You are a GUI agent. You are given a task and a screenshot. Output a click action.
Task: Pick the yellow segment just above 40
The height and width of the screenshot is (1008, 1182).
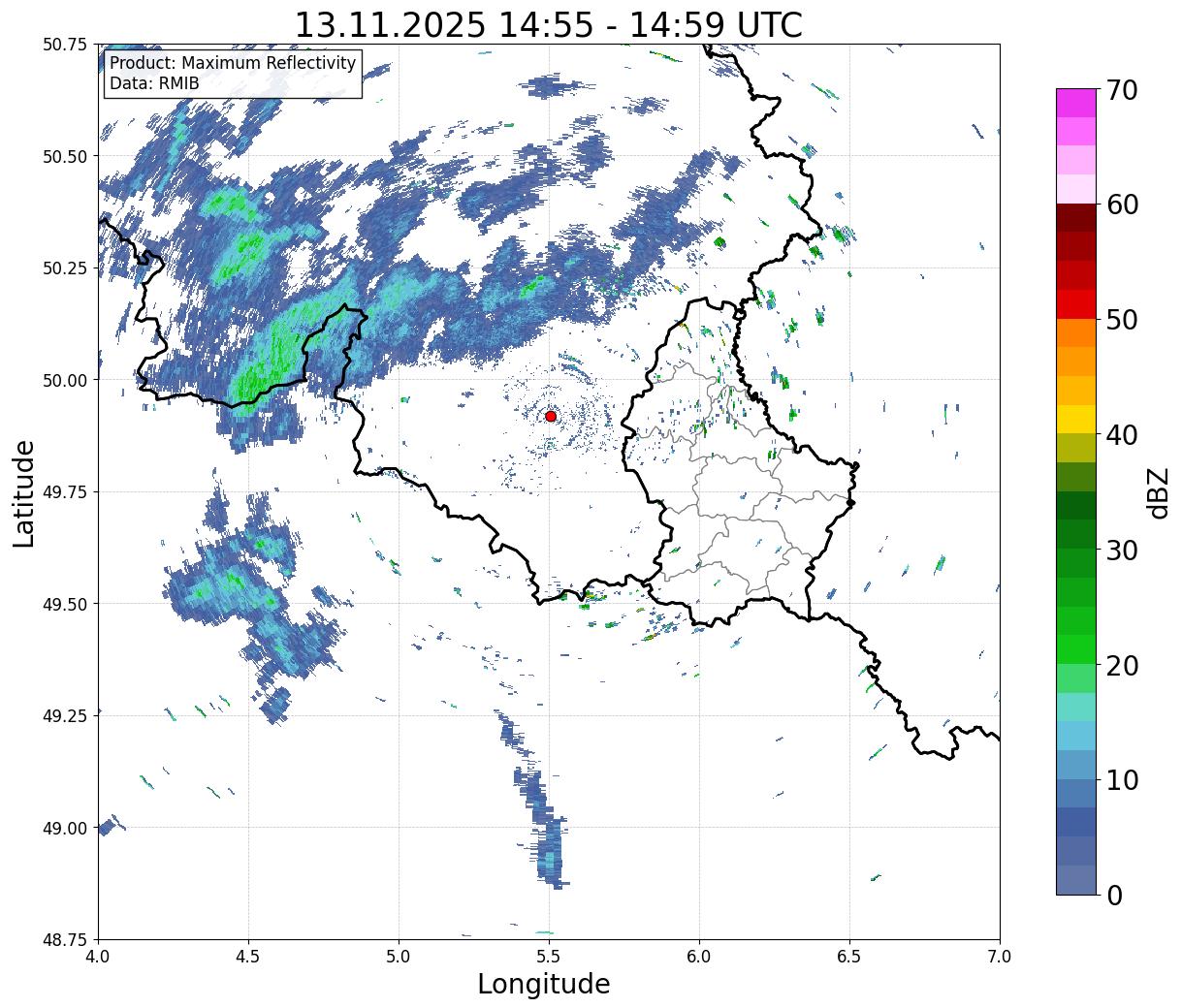click(1076, 419)
